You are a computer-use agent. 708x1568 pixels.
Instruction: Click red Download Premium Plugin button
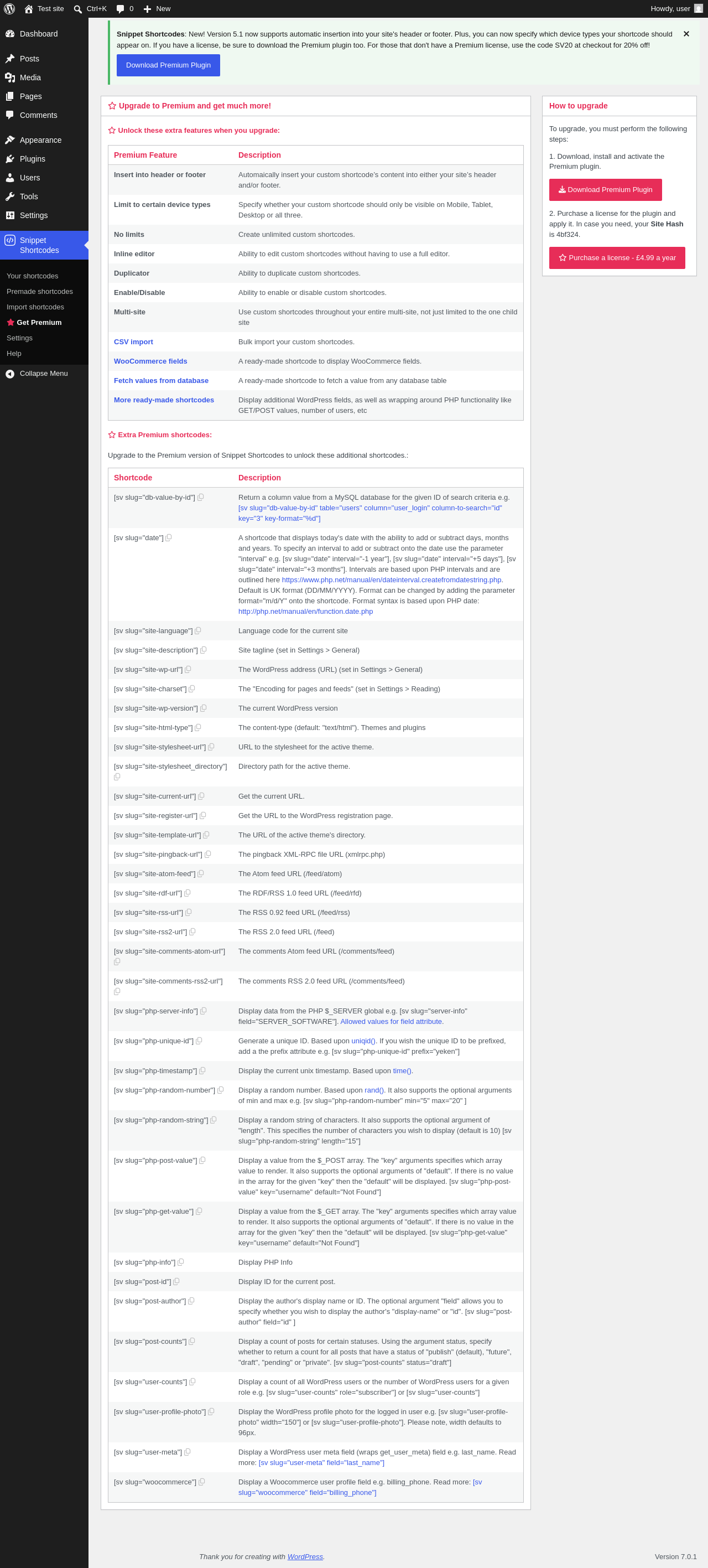(605, 190)
